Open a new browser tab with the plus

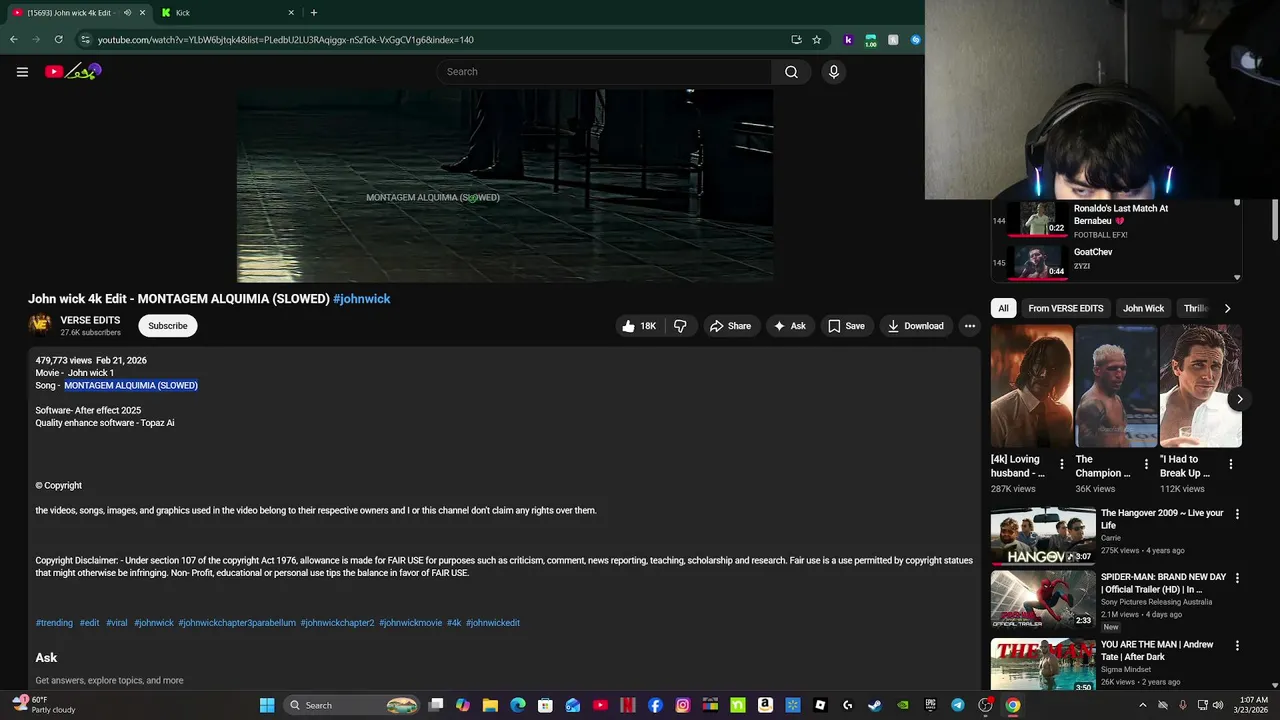(314, 13)
